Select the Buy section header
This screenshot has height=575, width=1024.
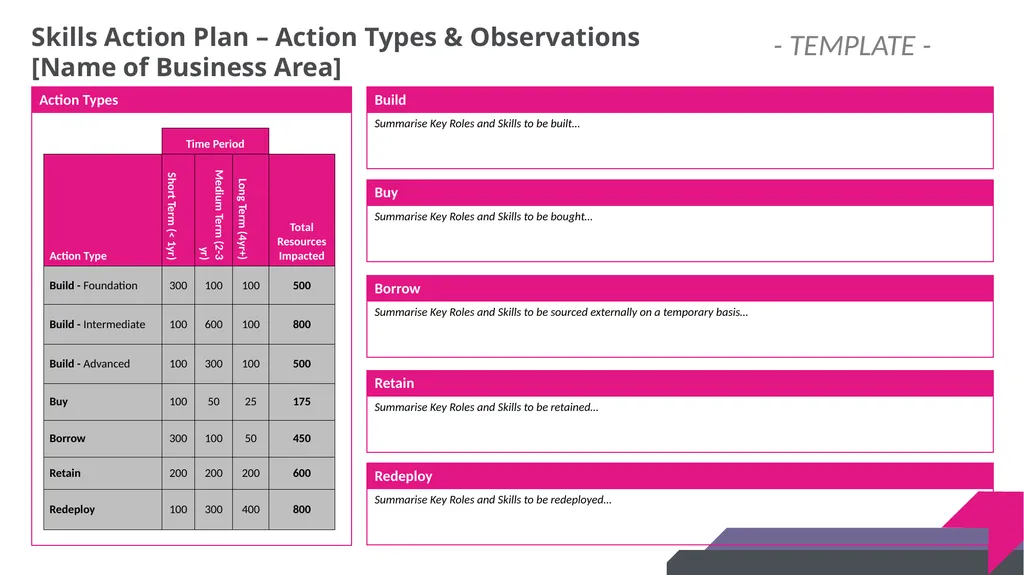[680, 193]
